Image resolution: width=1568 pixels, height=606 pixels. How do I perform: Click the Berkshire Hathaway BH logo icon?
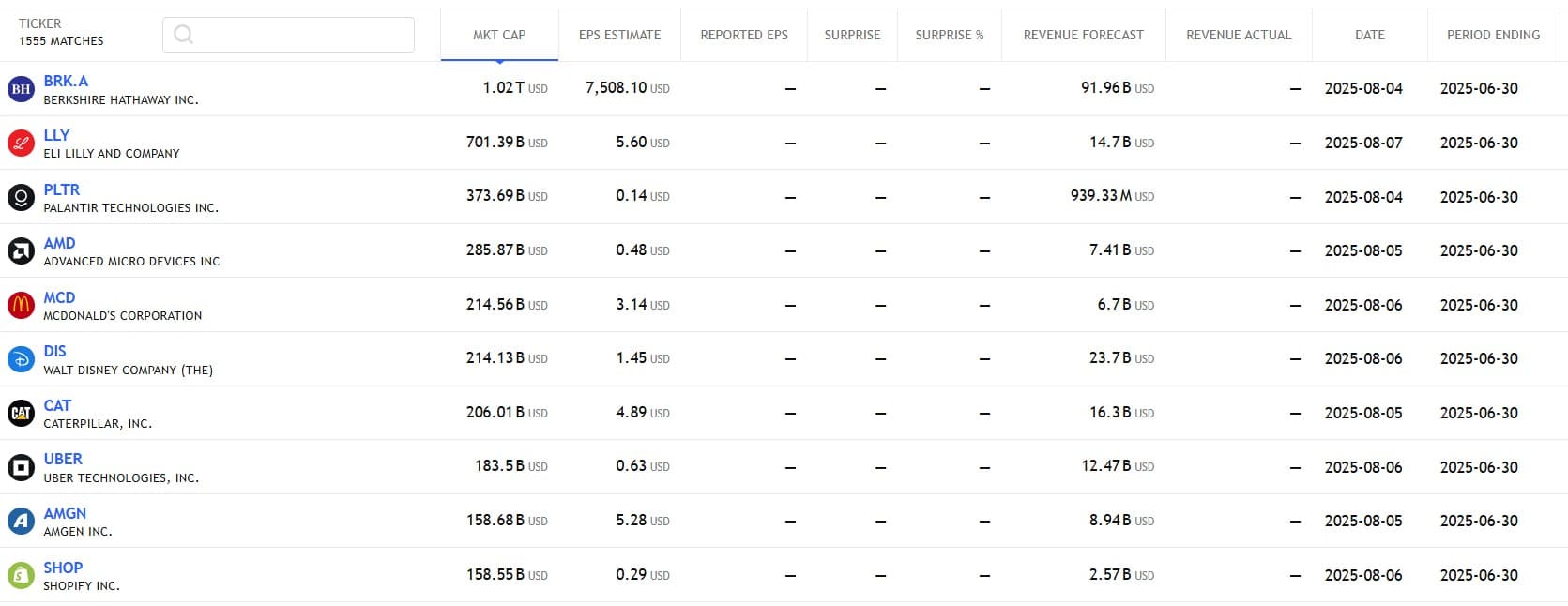click(x=21, y=89)
